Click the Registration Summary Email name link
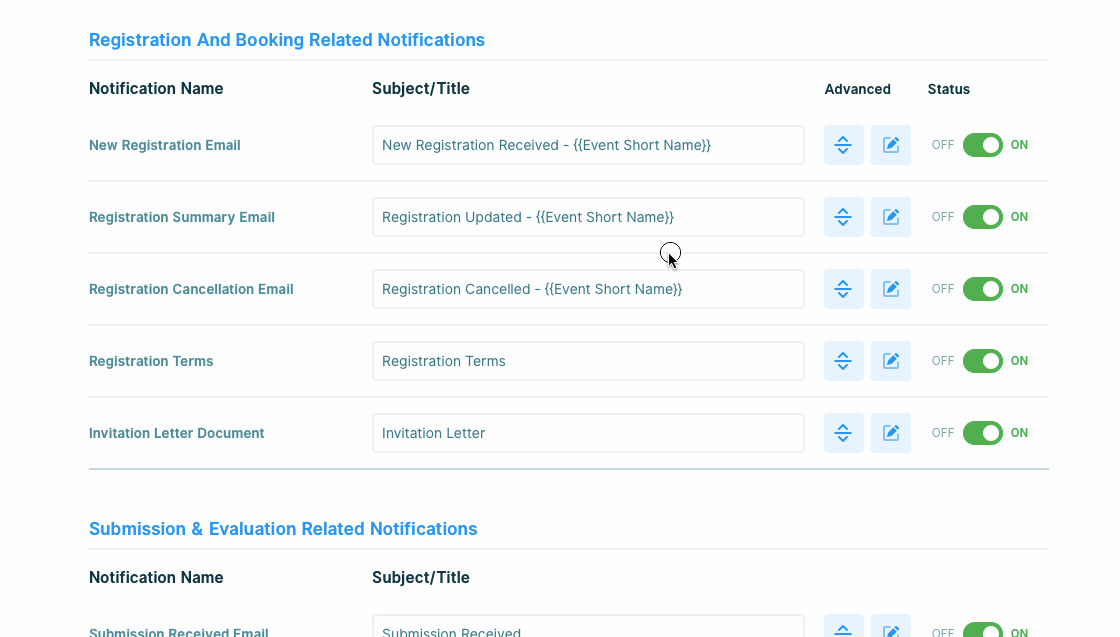The height and width of the screenshot is (637, 1120). pyautogui.click(x=181, y=217)
